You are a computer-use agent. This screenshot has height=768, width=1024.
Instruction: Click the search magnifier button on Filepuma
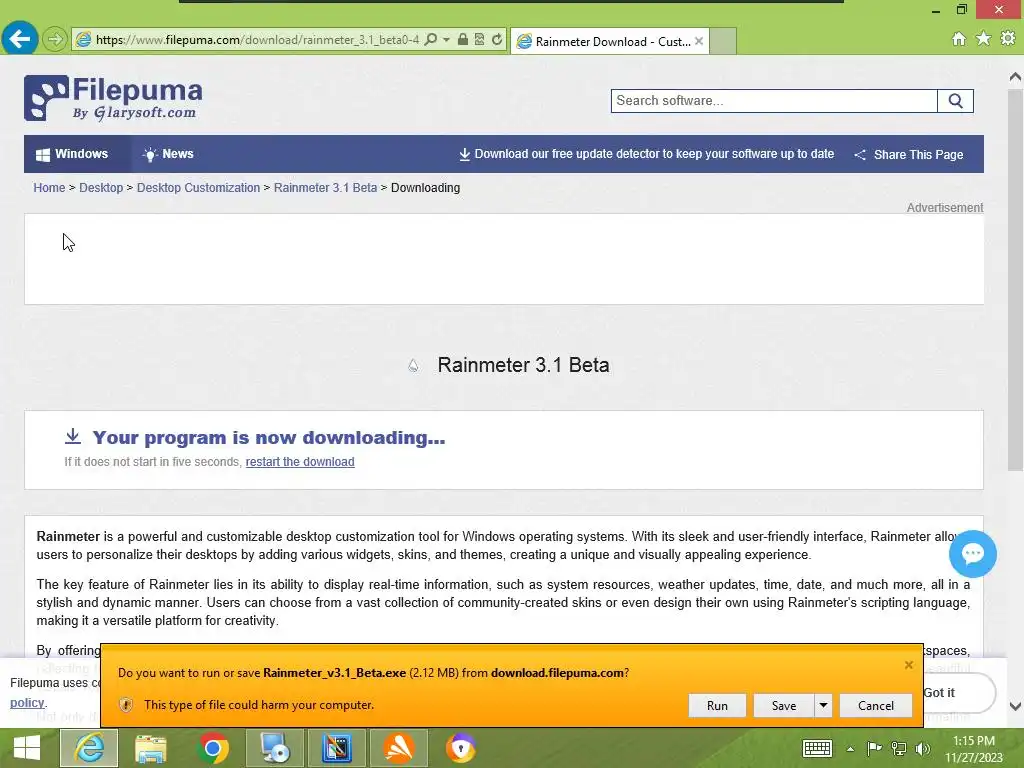tap(955, 101)
